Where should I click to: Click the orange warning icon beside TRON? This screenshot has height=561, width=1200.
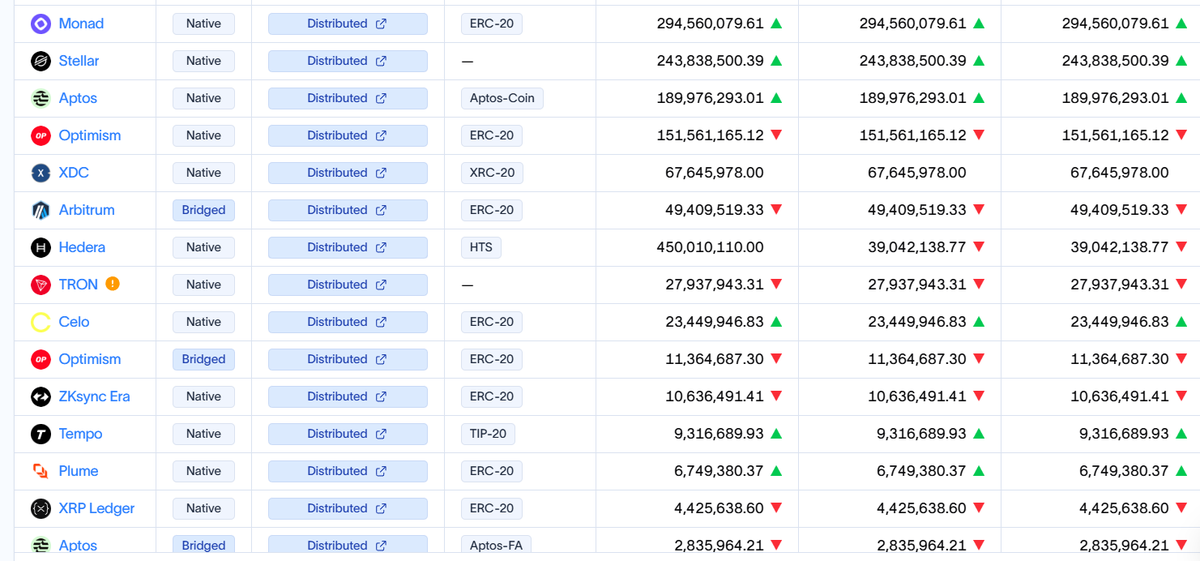(x=113, y=284)
